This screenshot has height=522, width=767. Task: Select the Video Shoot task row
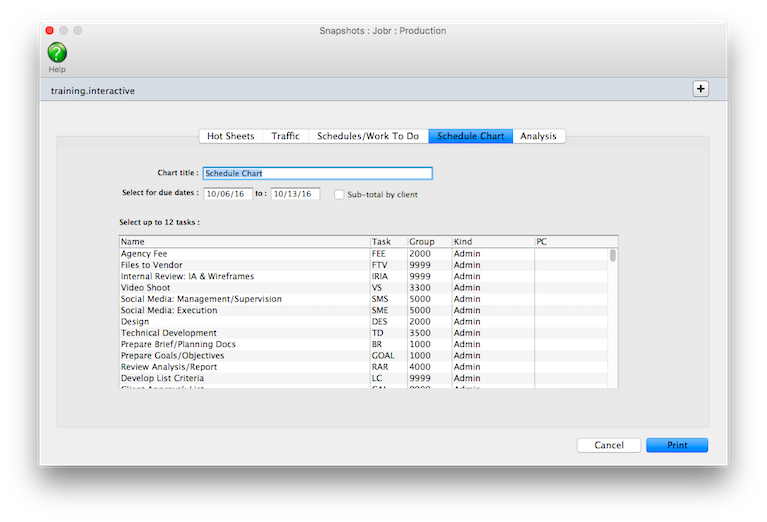click(243, 287)
